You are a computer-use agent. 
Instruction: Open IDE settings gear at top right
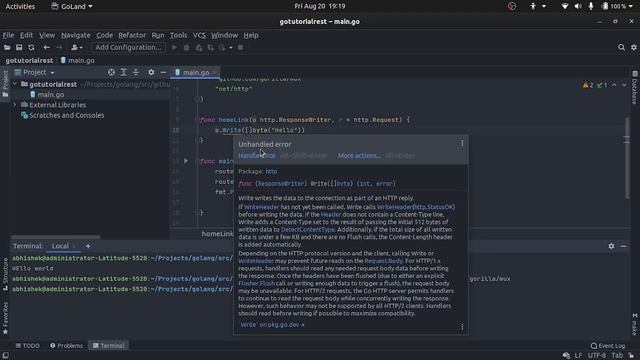634,47
